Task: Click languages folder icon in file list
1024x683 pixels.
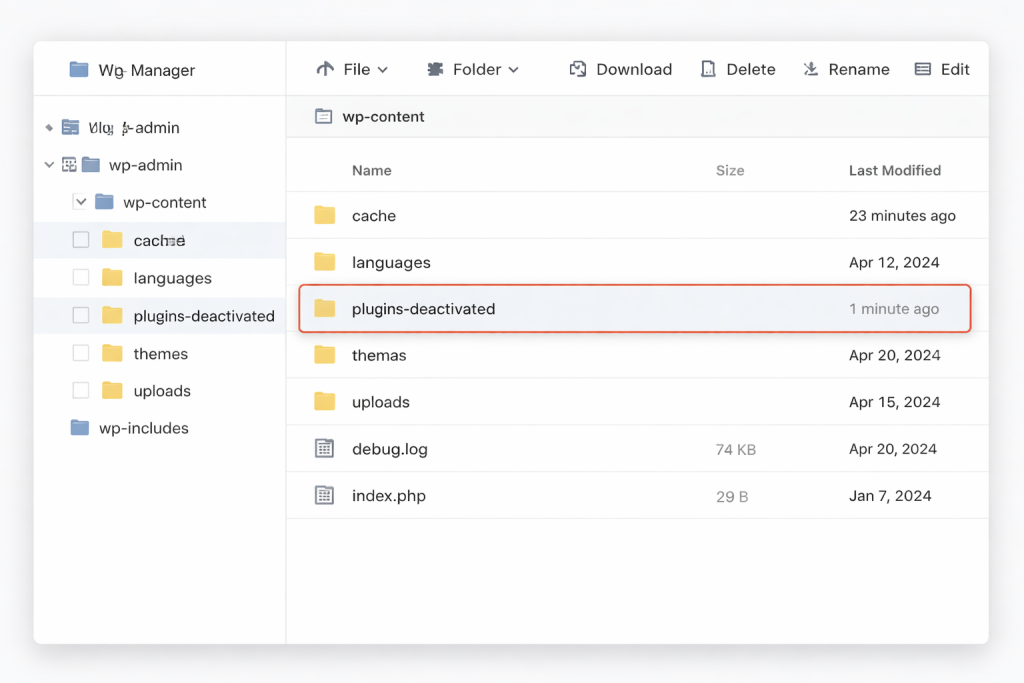Action: (325, 262)
